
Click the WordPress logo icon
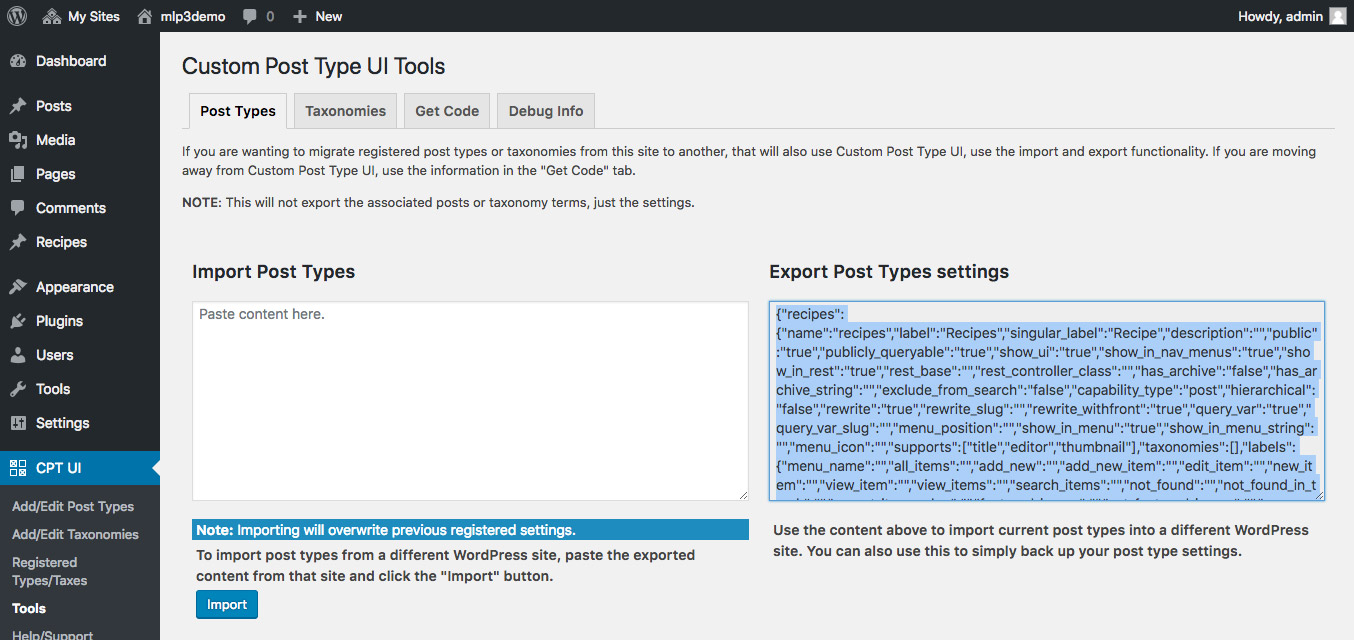(17, 16)
